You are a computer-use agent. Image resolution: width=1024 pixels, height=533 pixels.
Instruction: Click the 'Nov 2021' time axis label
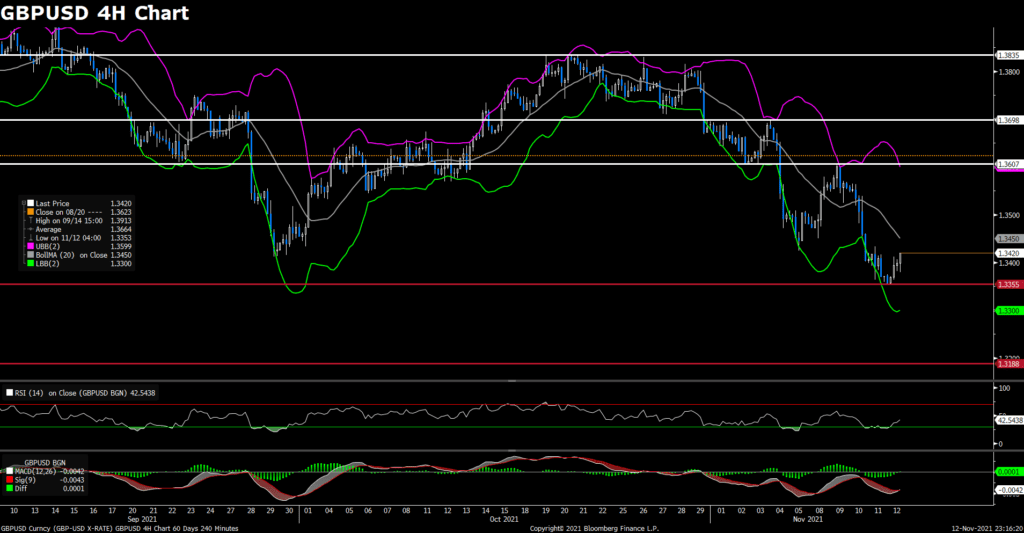tap(808, 519)
